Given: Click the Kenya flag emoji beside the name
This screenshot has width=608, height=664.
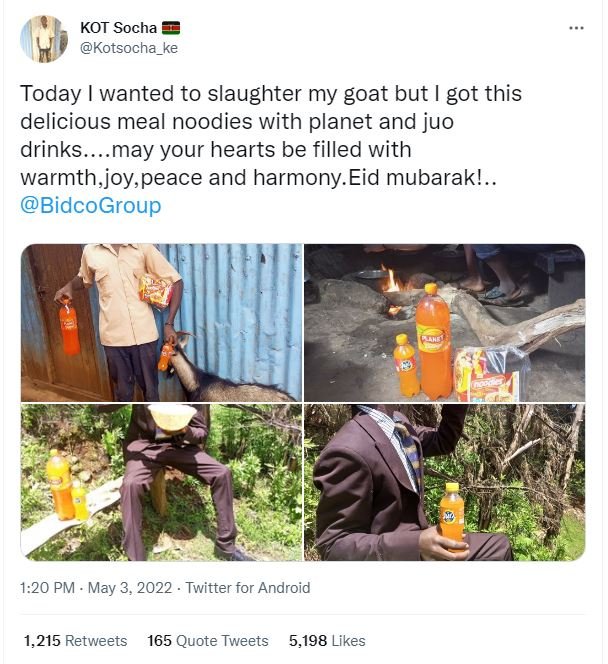Looking at the screenshot, I should pos(170,28).
